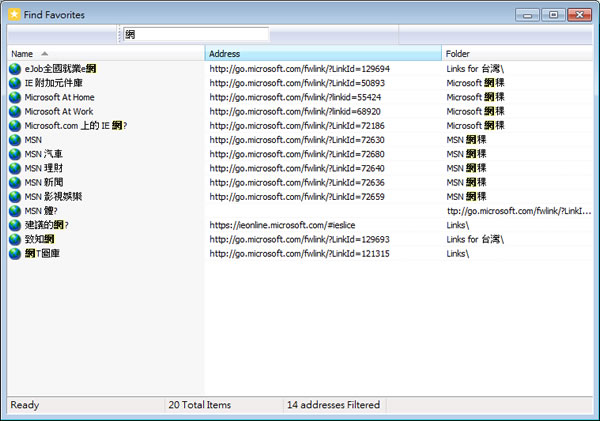Screen dimensions: 600x421
Task: Click address ending linkid=68920
Action: pyautogui.click(x=295, y=111)
